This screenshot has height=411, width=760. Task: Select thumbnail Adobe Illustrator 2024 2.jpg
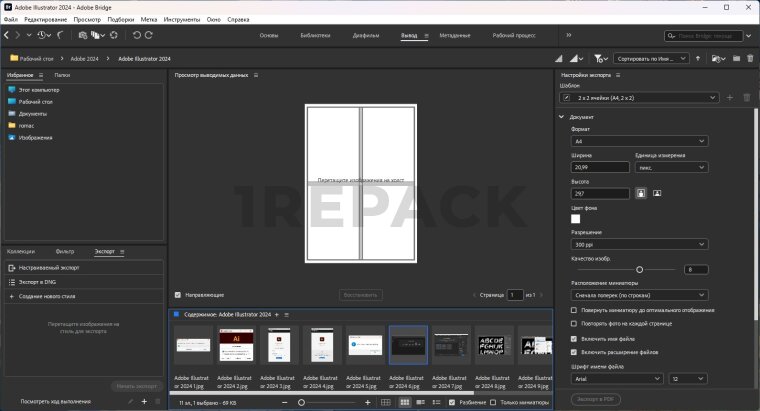[x=236, y=345]
